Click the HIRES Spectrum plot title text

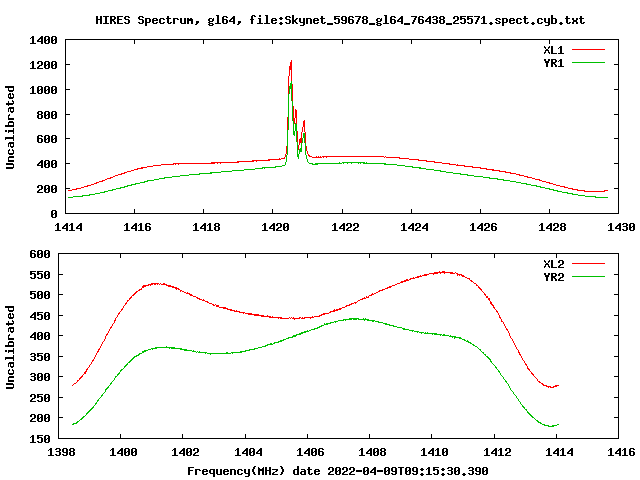click(x=340, y=20)
